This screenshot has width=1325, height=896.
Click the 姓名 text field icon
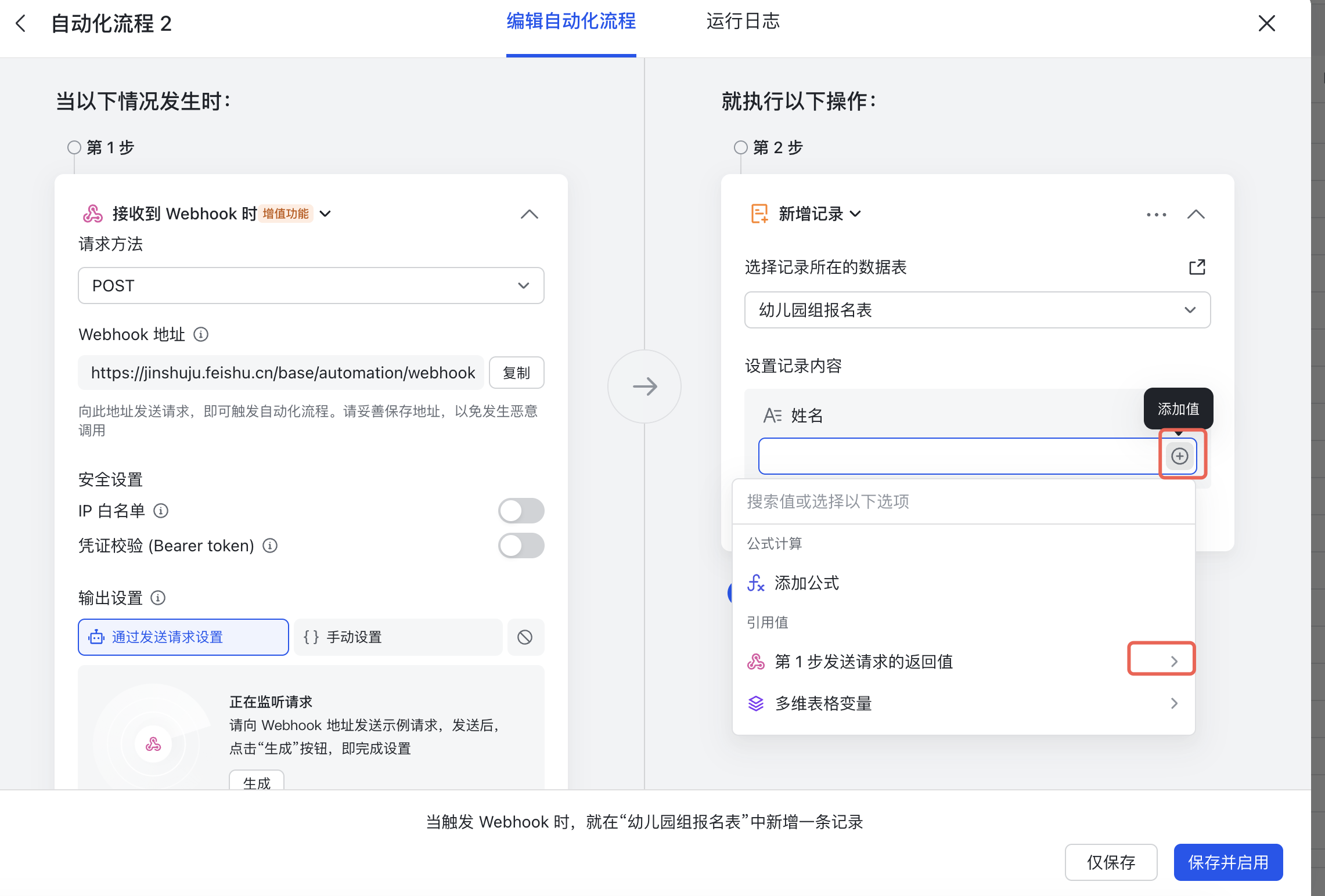pyautogui.click(x=772, y=416)
